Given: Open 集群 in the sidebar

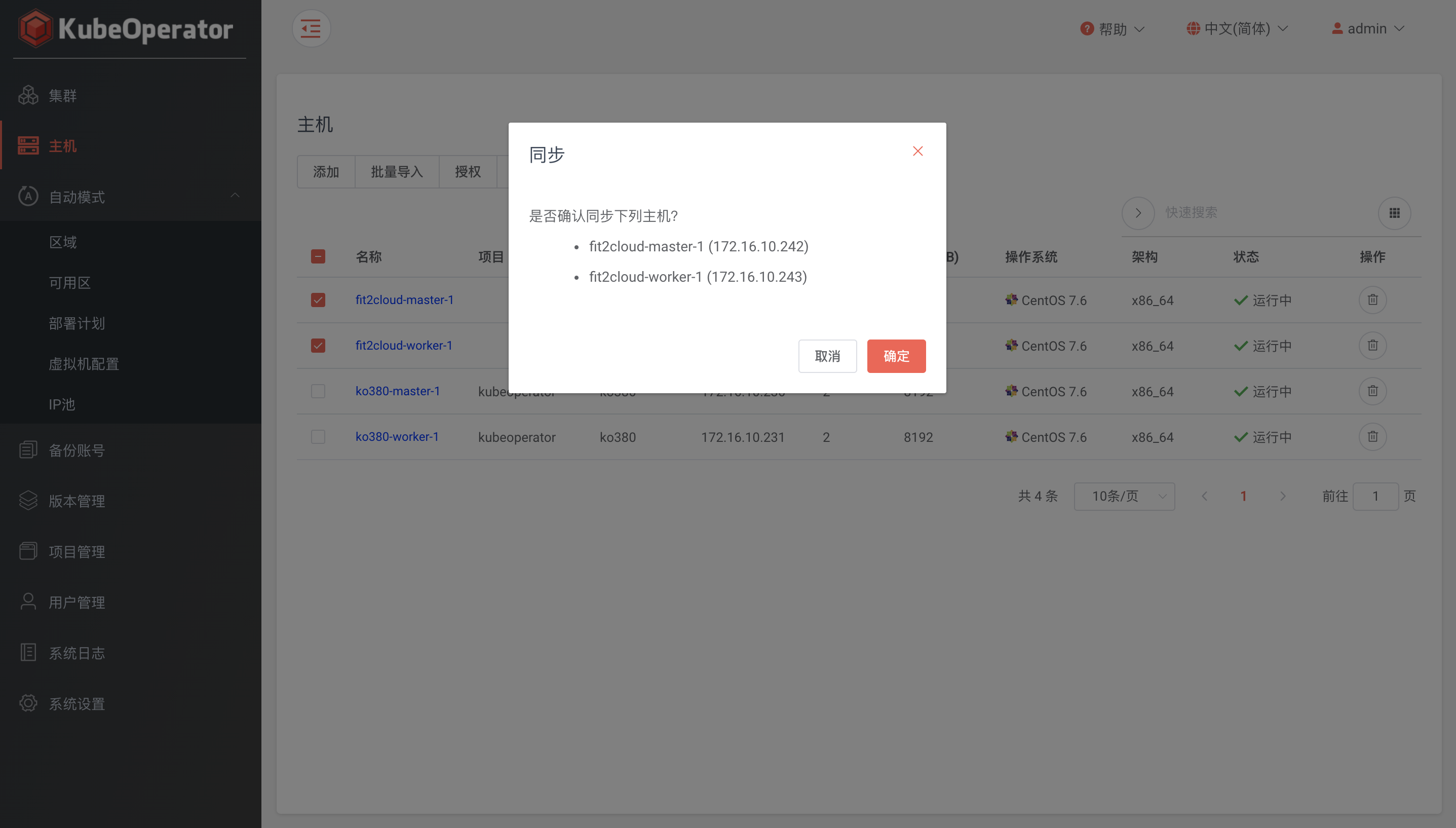Looking at the screenshot, I should (x=62, y=96).
